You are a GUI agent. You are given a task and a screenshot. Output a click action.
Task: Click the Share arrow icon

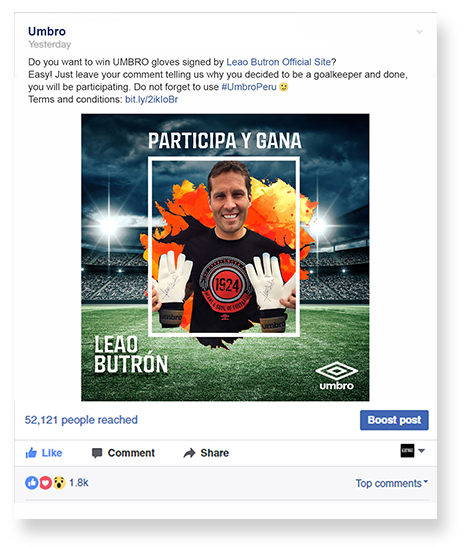click(189, 453)
